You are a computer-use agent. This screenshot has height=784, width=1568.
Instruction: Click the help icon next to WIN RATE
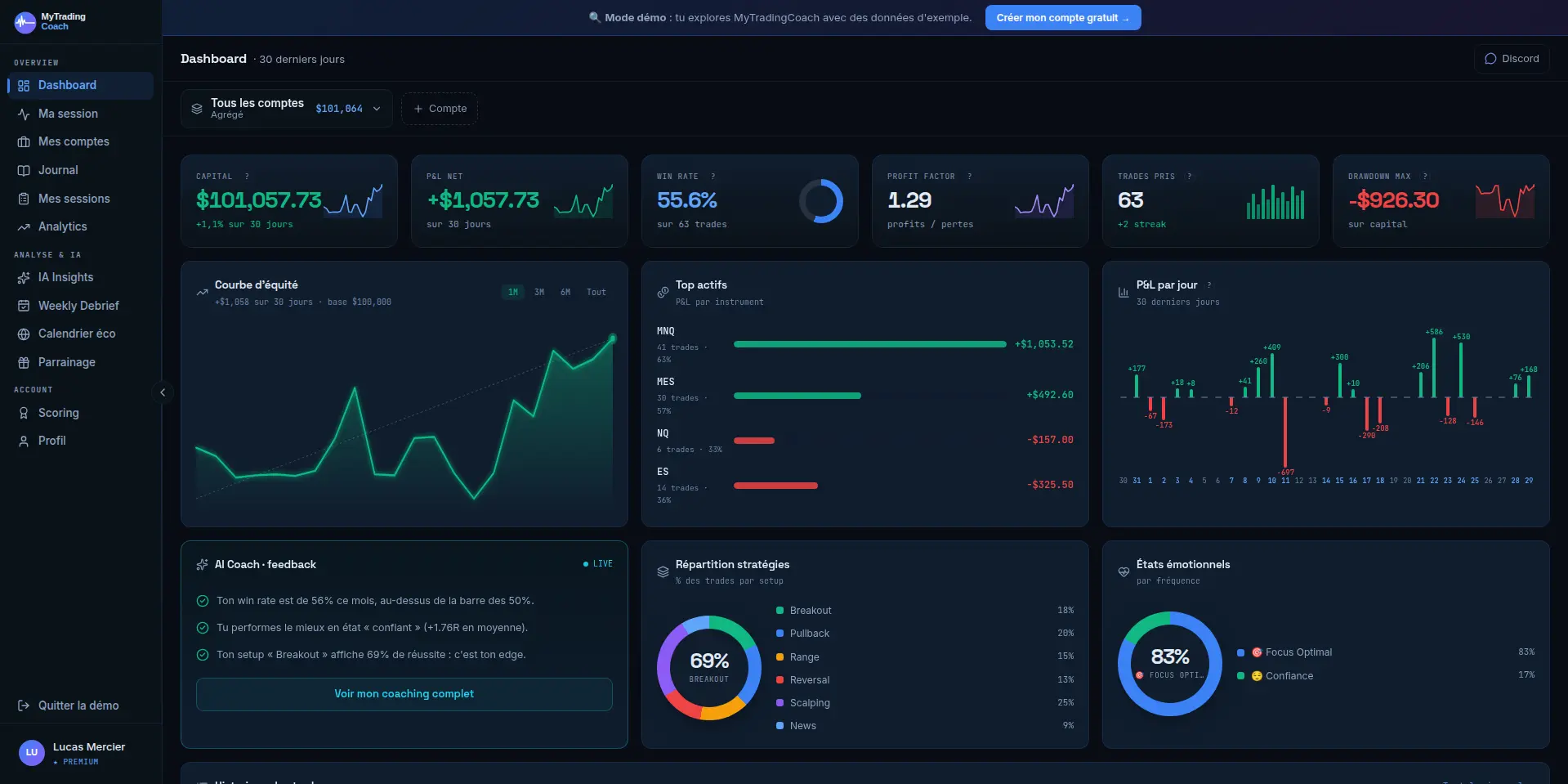coord(713,177)
